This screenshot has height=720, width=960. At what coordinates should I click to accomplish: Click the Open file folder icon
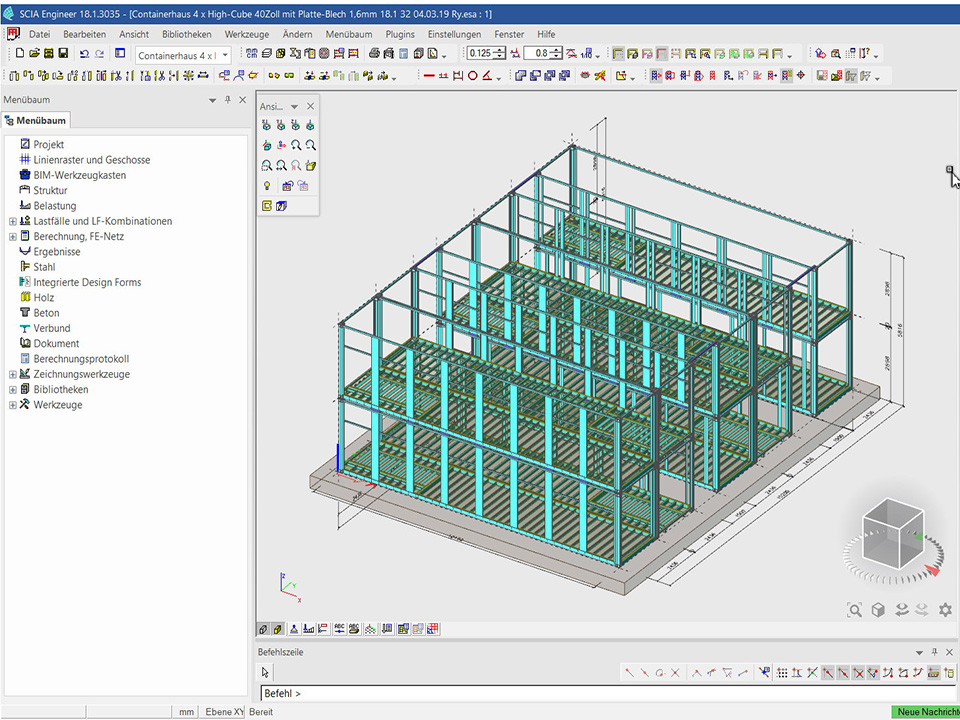click(34, 54)
